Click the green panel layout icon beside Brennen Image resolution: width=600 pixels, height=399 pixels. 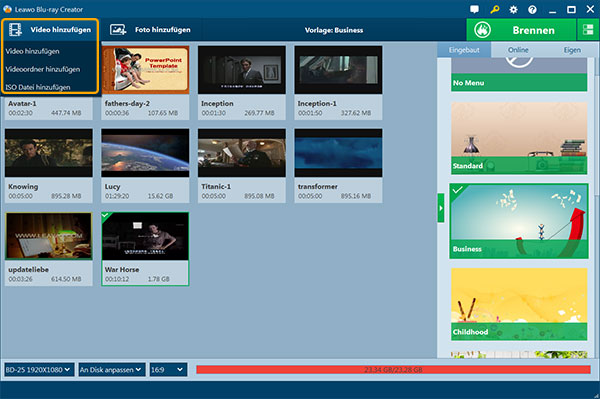(x=588, y=30)
